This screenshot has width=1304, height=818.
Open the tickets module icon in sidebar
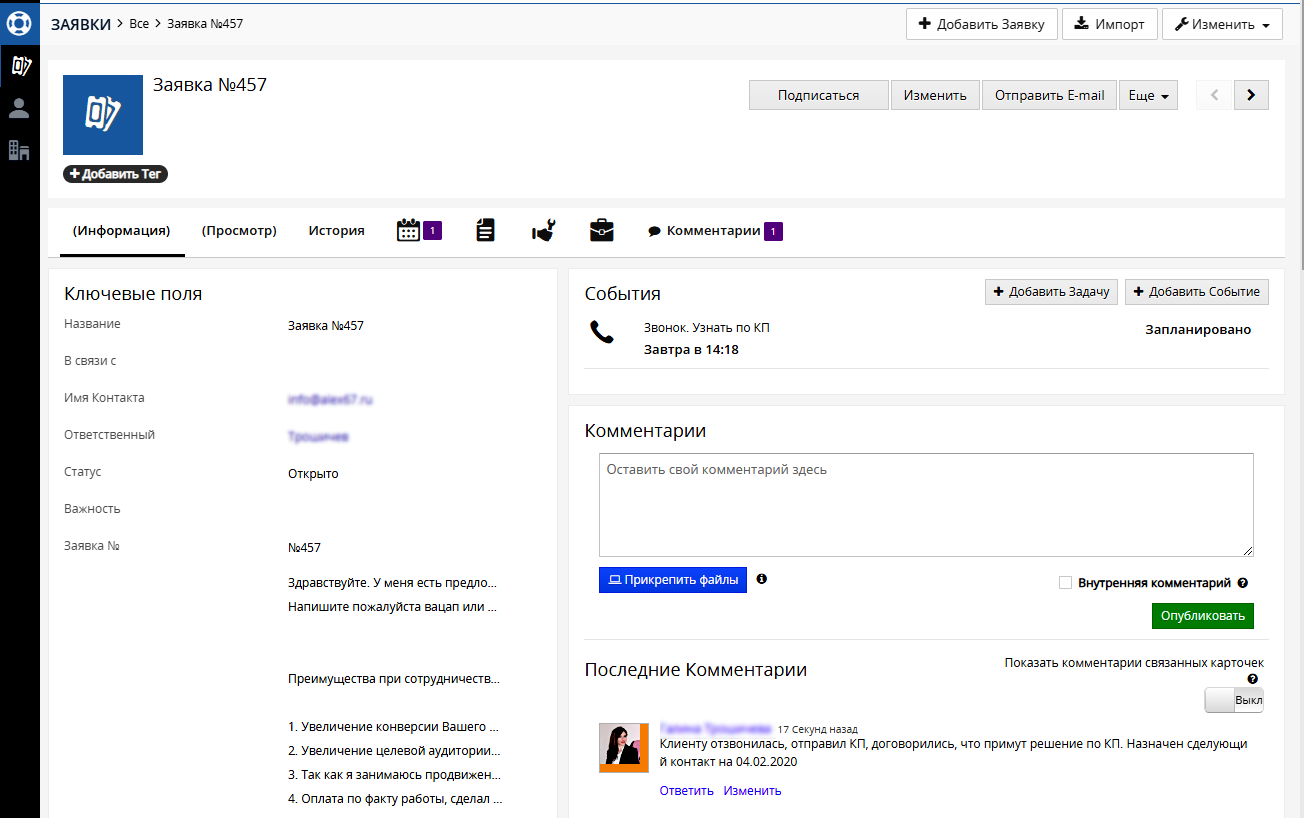pyautogui.click(x=19, y=66)
